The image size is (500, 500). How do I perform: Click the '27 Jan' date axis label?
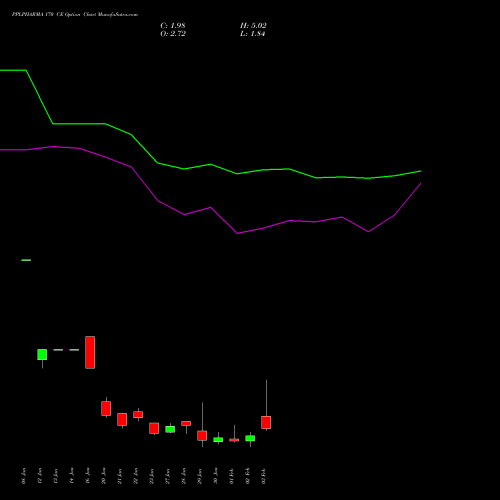[x=168, y=476]
